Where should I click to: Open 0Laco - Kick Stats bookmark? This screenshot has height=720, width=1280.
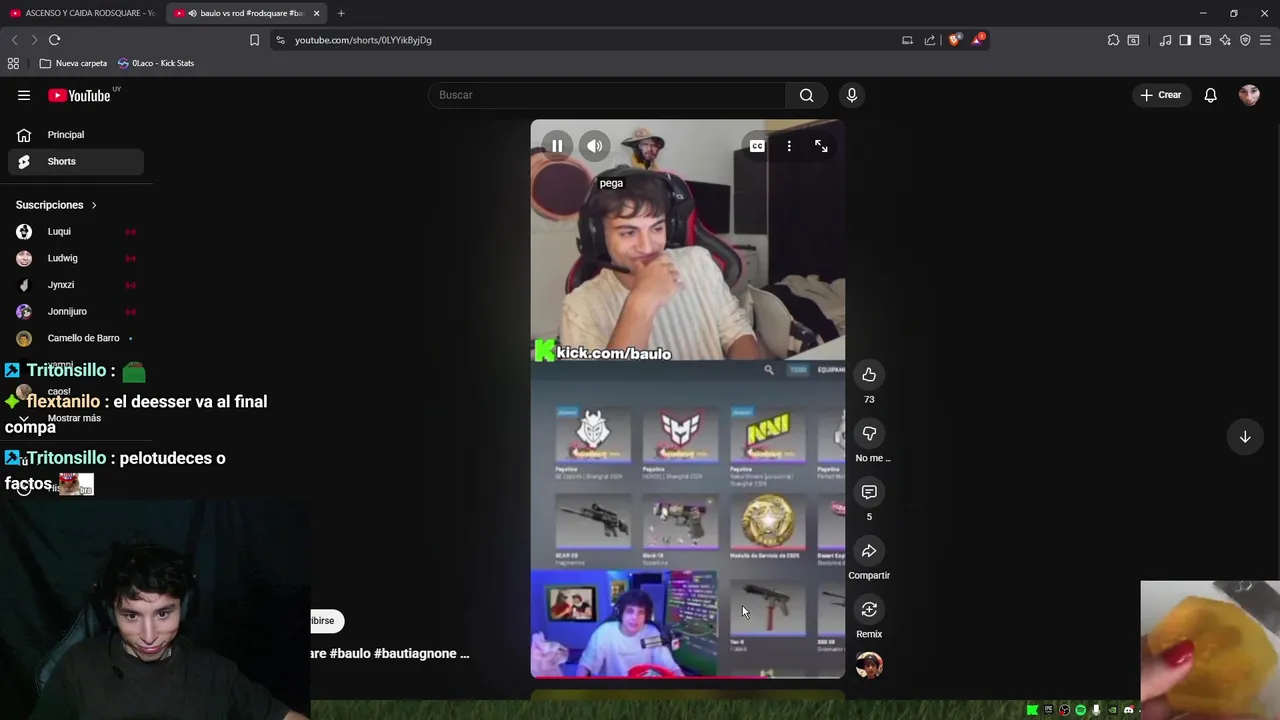[x=156, y=63]
